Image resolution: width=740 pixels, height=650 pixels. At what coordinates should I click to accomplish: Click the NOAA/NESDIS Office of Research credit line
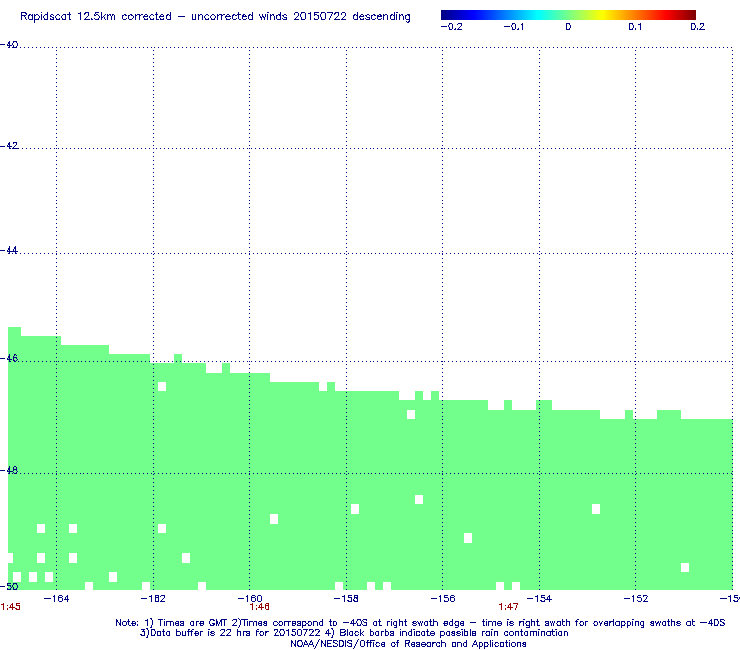(408, 644)
